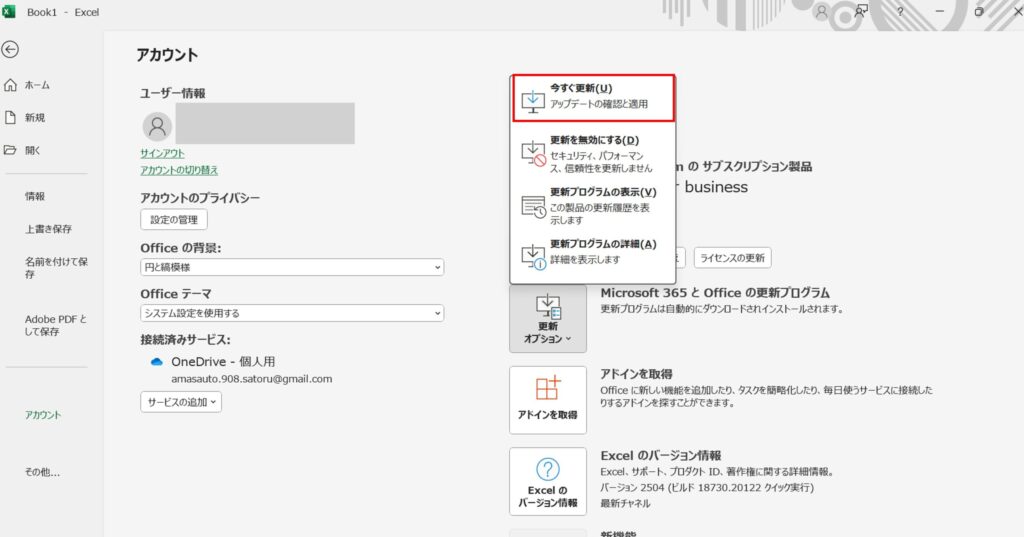The width and height of the screenshot is (1024, 537).
Task: Select アカウント in sidebar
Action: [42, 415]
